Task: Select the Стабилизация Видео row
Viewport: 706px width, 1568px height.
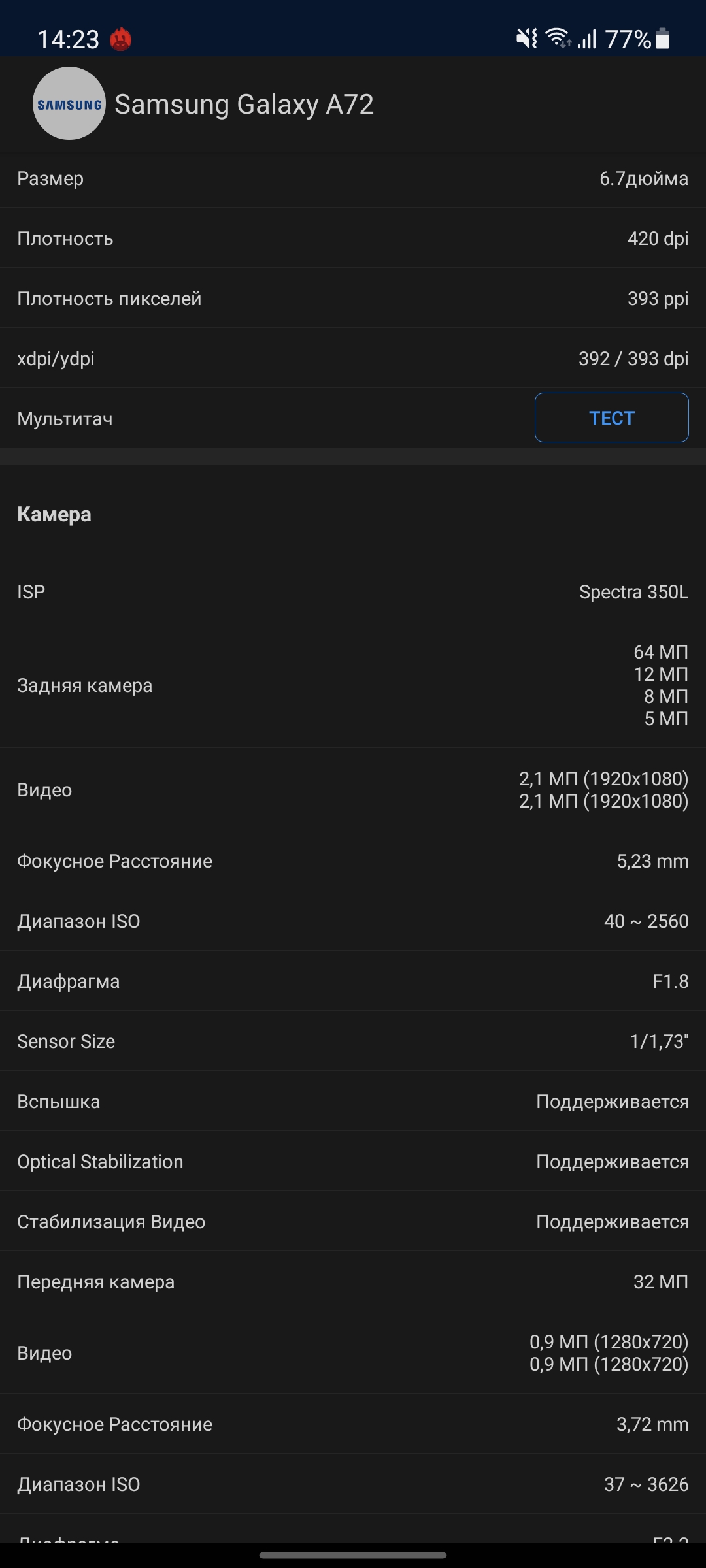Action: (x=353, y=1222)
